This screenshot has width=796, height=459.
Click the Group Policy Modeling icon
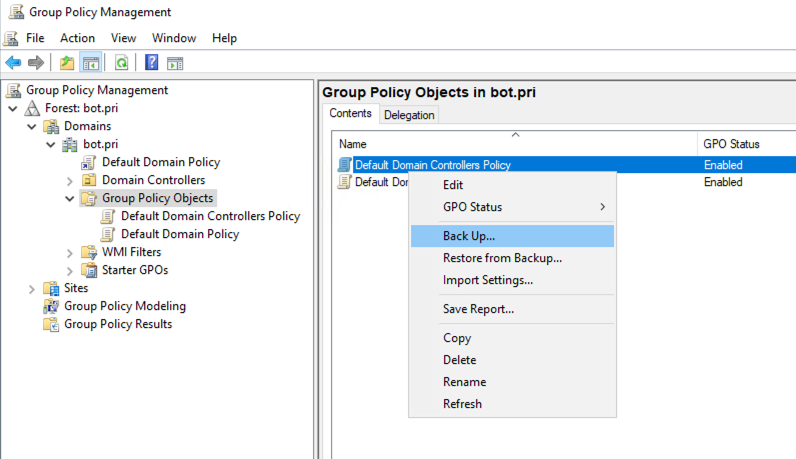pos(51,306)
